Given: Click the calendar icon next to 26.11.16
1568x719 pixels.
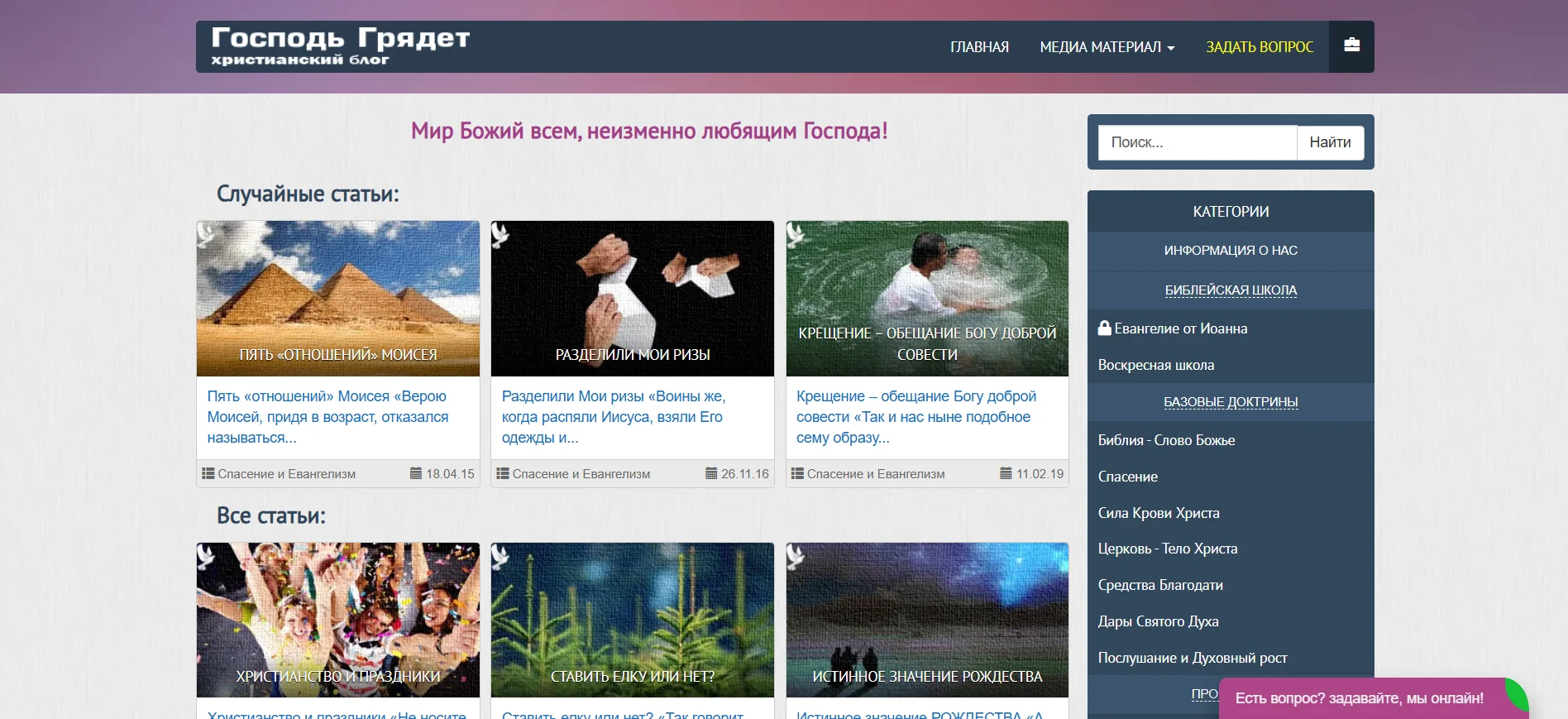Looking at the screenshot, I should pyautogui.click(x=711, y=474).
